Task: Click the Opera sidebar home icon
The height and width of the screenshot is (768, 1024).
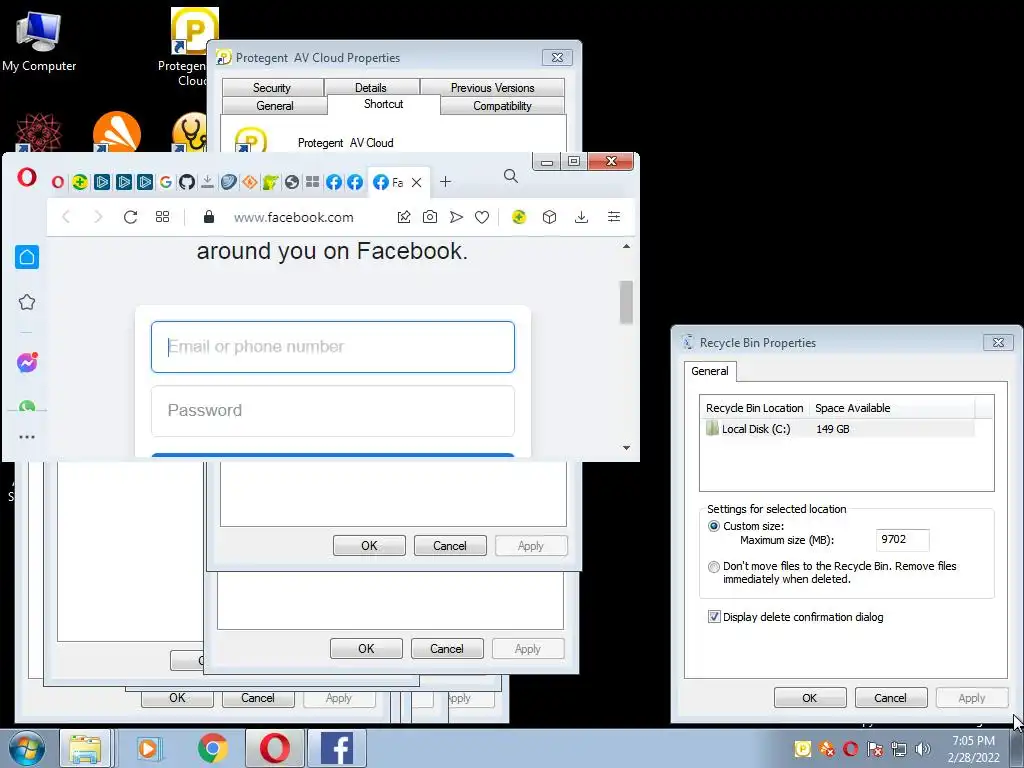Action: point(27,257)
